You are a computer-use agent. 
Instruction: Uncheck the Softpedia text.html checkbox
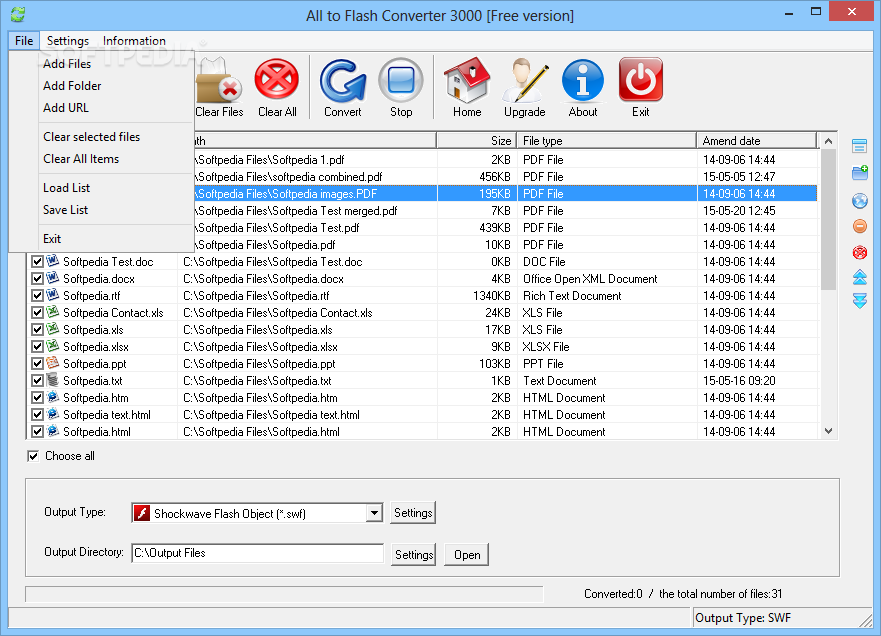click(37, 415)
